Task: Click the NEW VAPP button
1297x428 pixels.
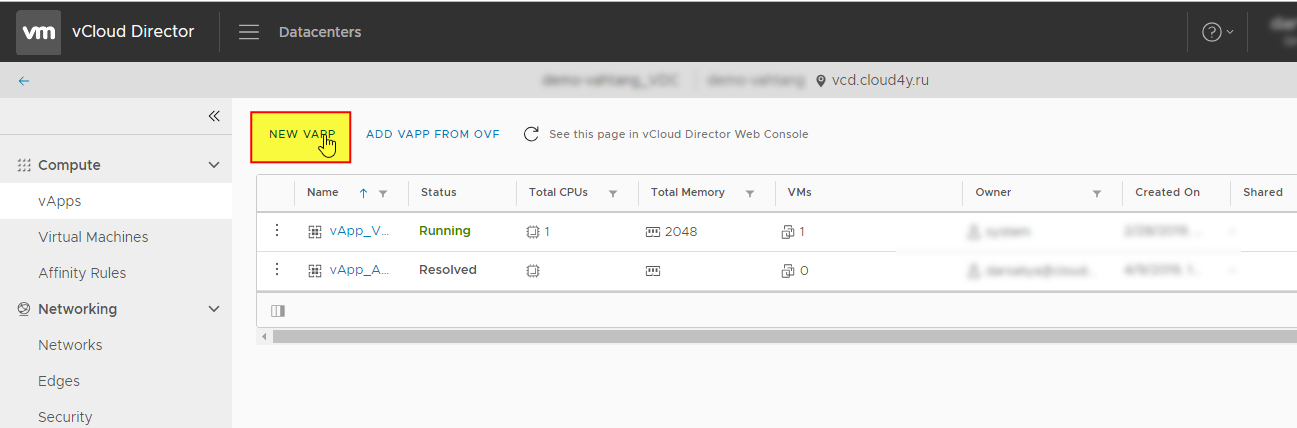Action: pyautogui.click(x=300, y=137)
